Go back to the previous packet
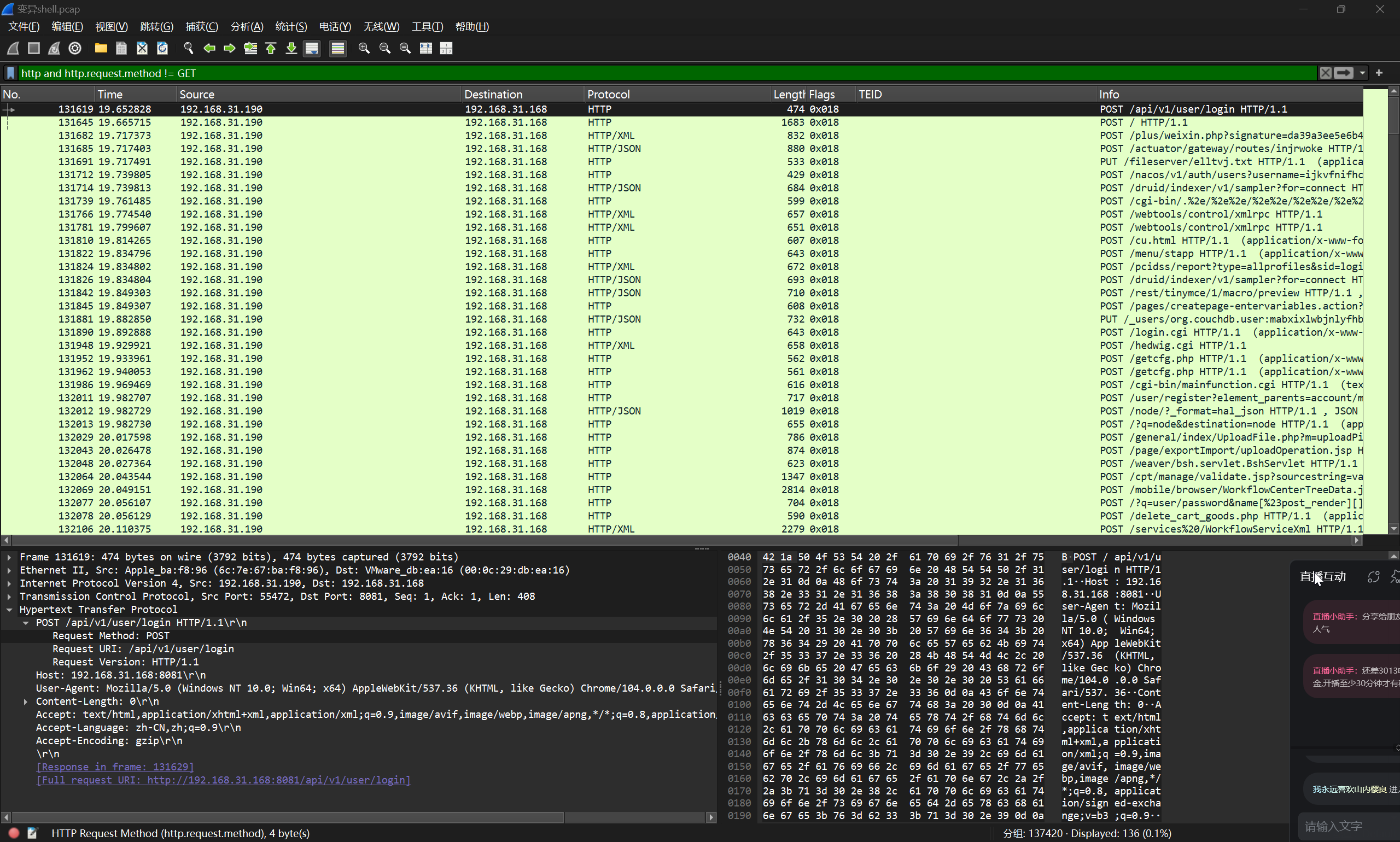Viewport: 1400px width, 842px height. pyautogui.click(x=209, y=48)
